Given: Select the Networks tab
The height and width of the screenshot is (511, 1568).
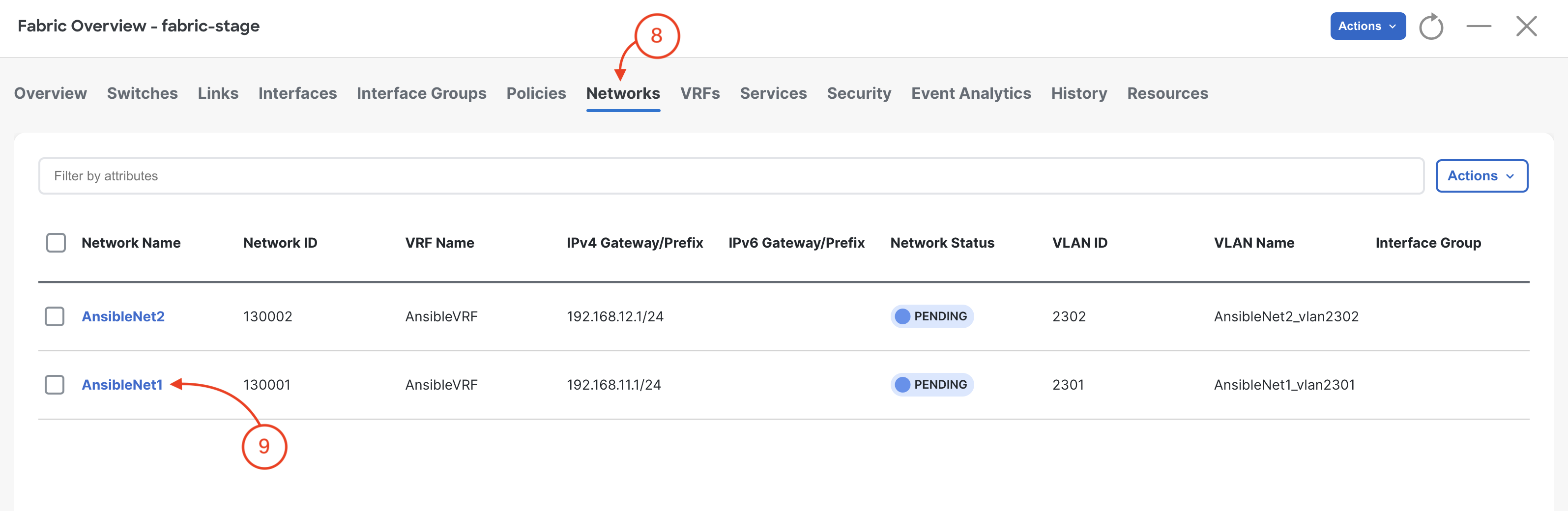Looking at the screenshot, I should click(623, 93).
